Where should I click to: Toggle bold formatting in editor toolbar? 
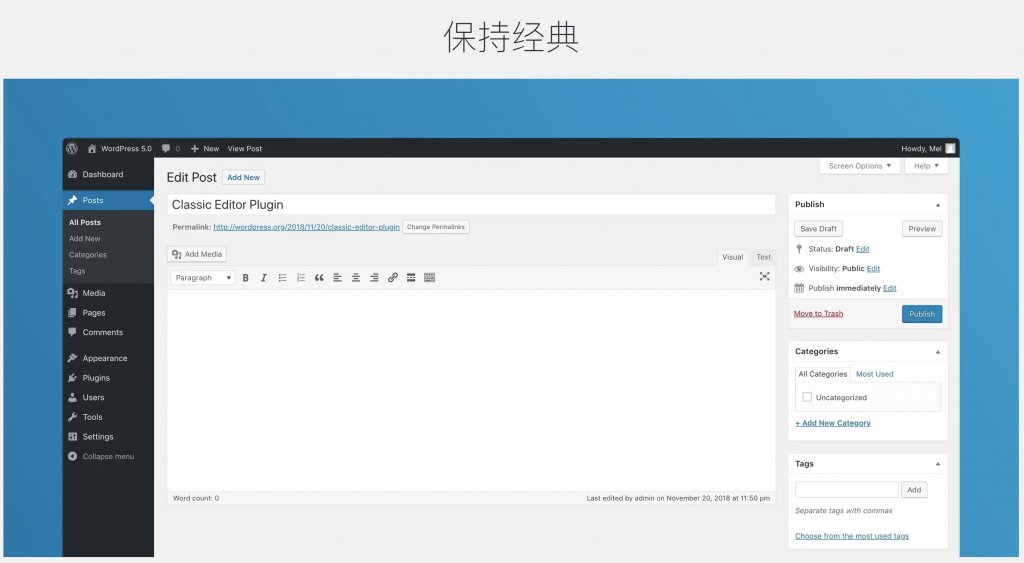[x=246, y=278]
